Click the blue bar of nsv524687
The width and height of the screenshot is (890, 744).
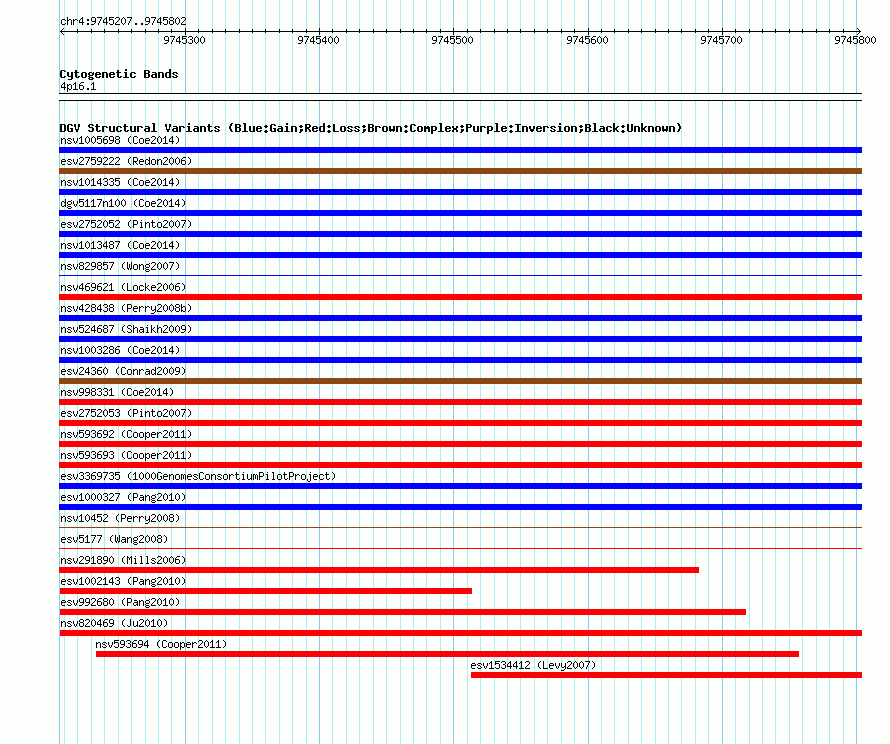460,339
